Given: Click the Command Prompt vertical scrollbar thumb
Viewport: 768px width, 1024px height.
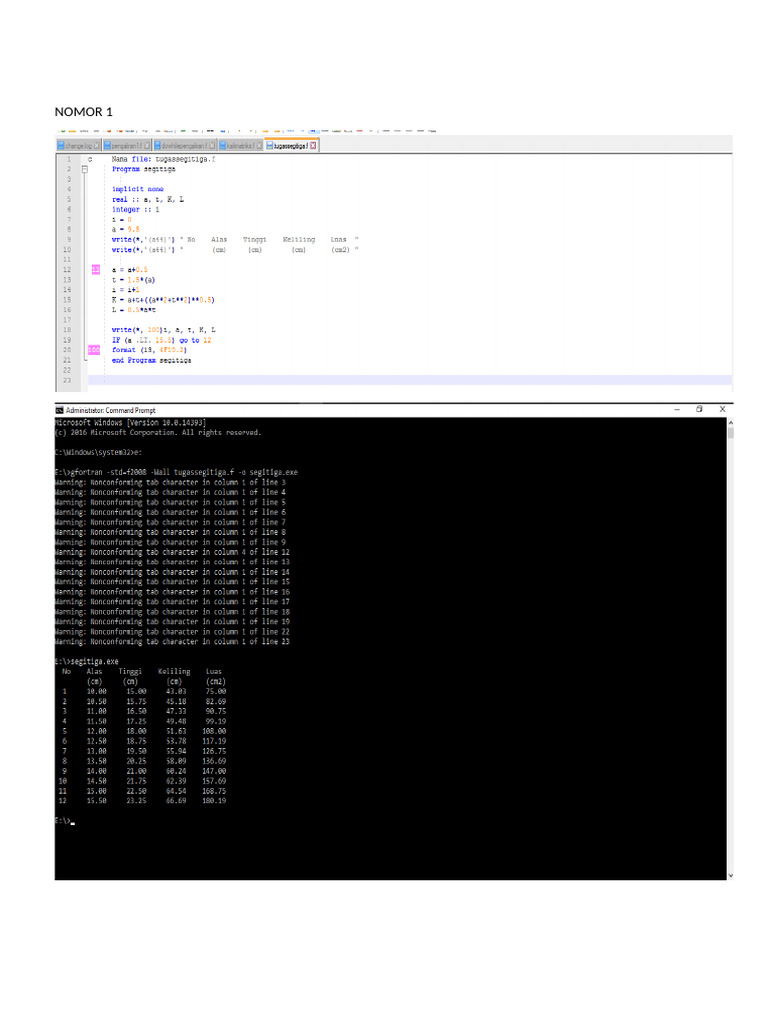Looking at the screenshot, I should coord(730,432).
